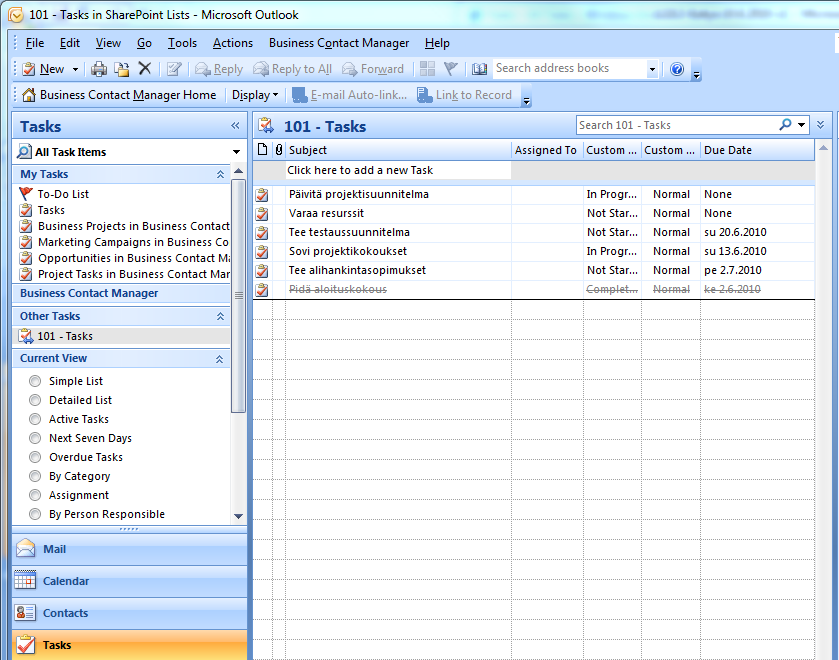
Task: Click the task icon for Tee alihankintasopimukset
Action: tap(262, 270)
